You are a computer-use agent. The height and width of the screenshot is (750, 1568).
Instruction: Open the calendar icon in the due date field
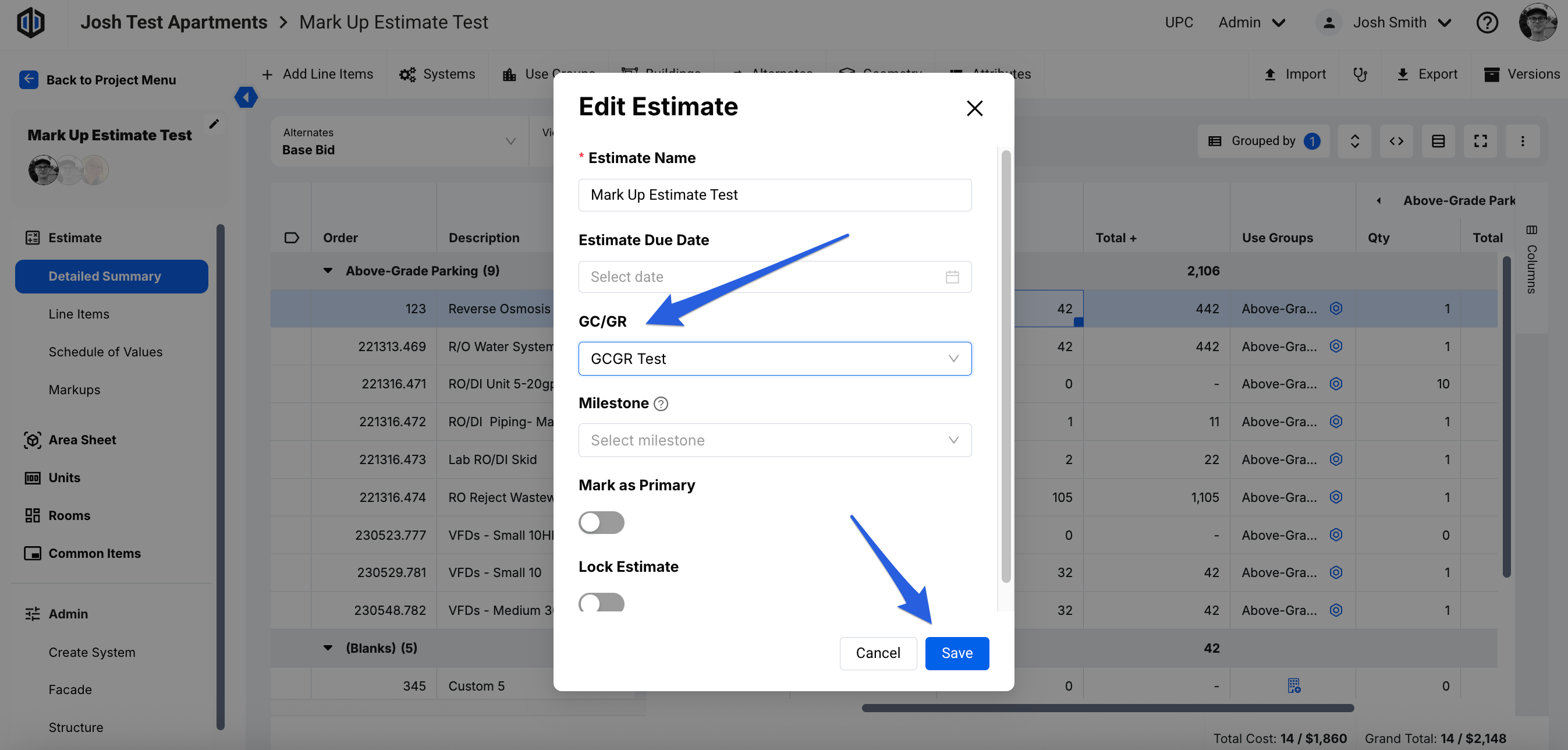point(952,277)
